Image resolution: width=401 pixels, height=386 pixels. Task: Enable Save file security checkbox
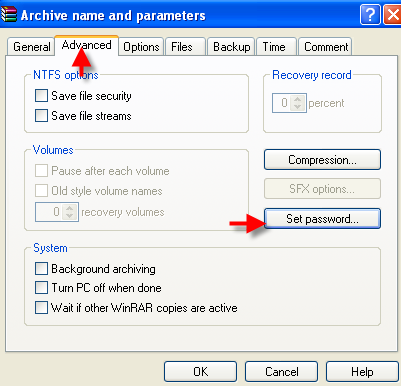(41, 96)
